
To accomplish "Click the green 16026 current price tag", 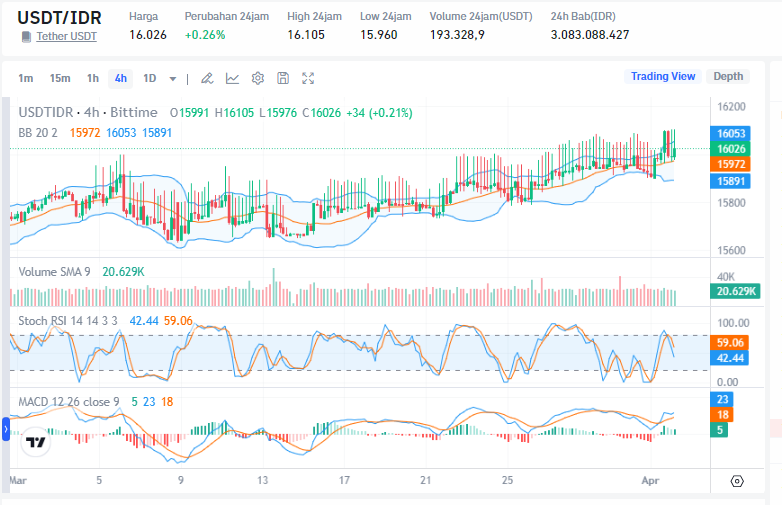I will [x=730, y=149].
